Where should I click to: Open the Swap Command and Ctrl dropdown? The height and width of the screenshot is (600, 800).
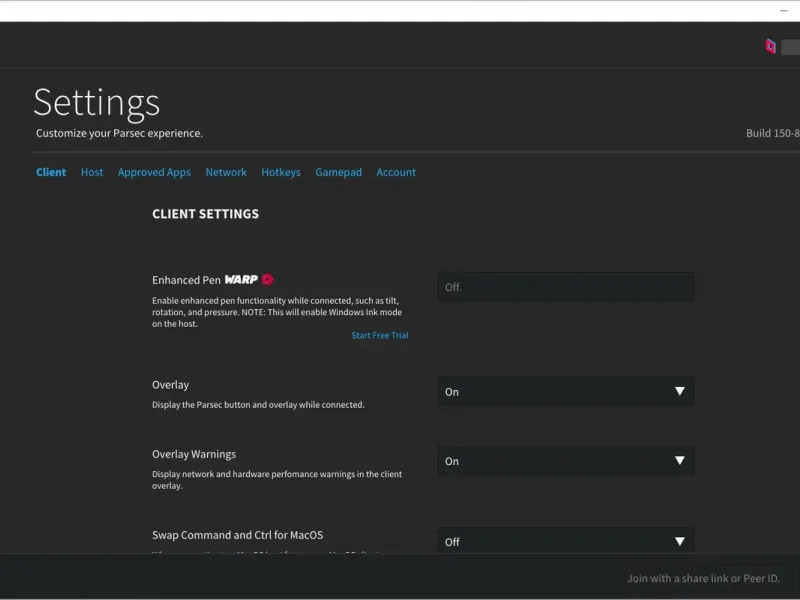566,541
